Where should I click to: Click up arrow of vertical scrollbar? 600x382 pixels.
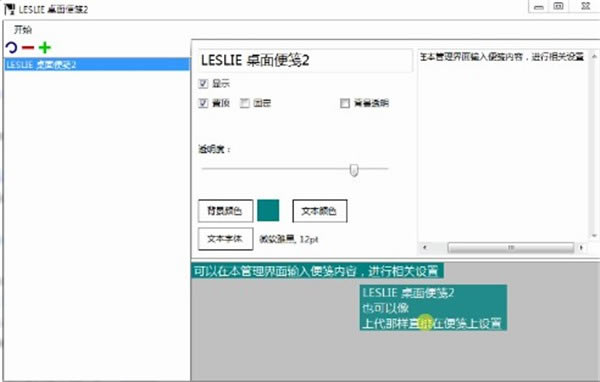coord(594,57)
